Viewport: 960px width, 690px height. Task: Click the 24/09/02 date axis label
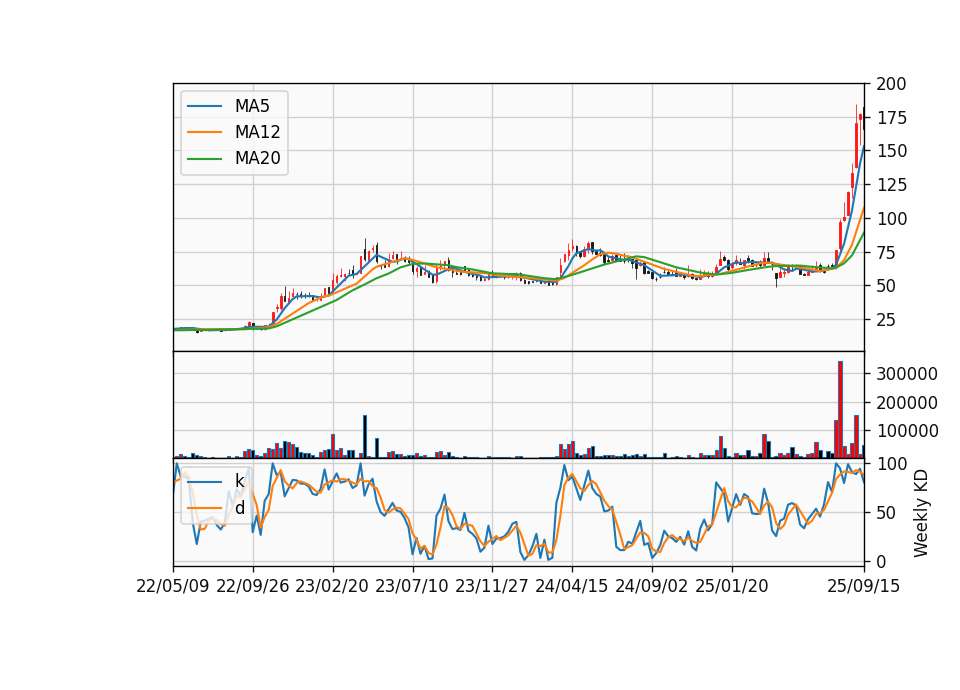pos(651,586)
